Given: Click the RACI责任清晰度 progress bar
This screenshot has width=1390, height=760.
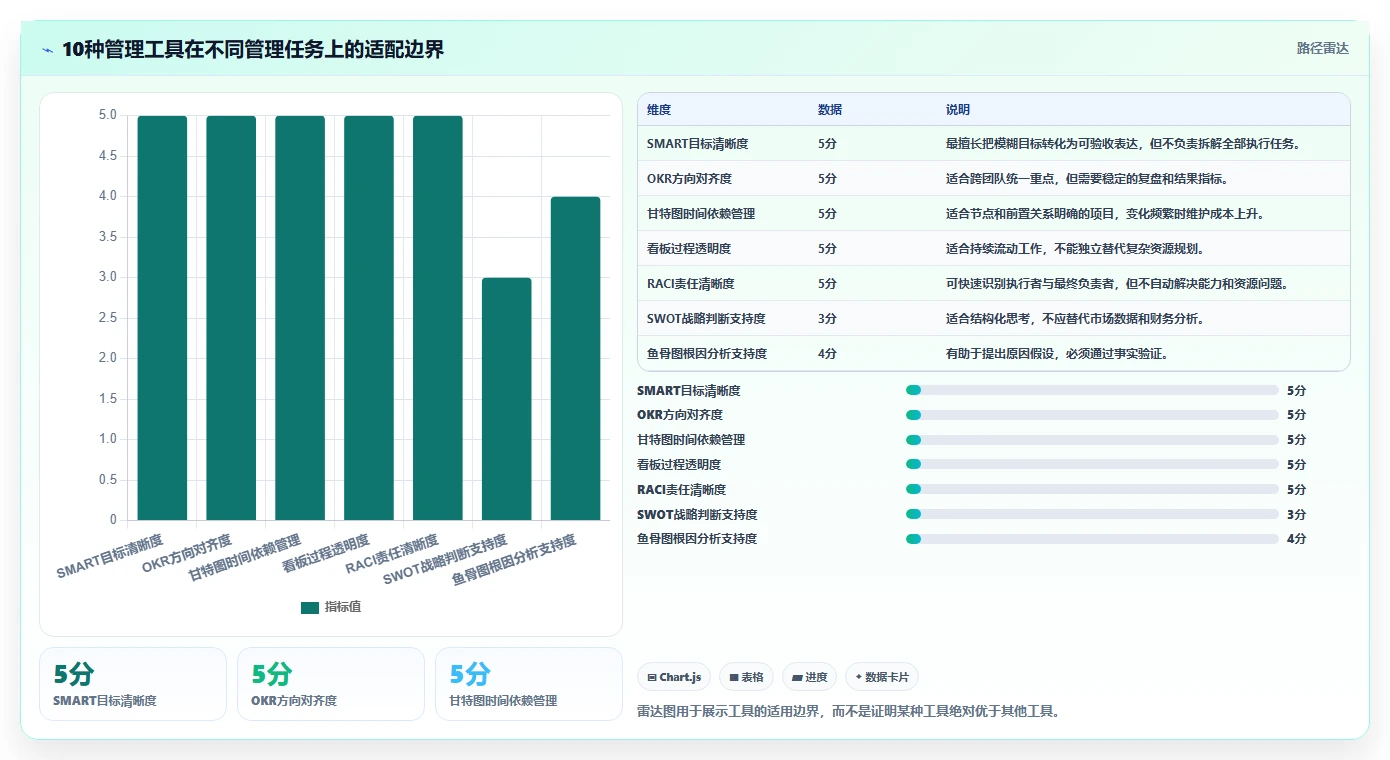Looking at the screenshot, I should 1092,489.
